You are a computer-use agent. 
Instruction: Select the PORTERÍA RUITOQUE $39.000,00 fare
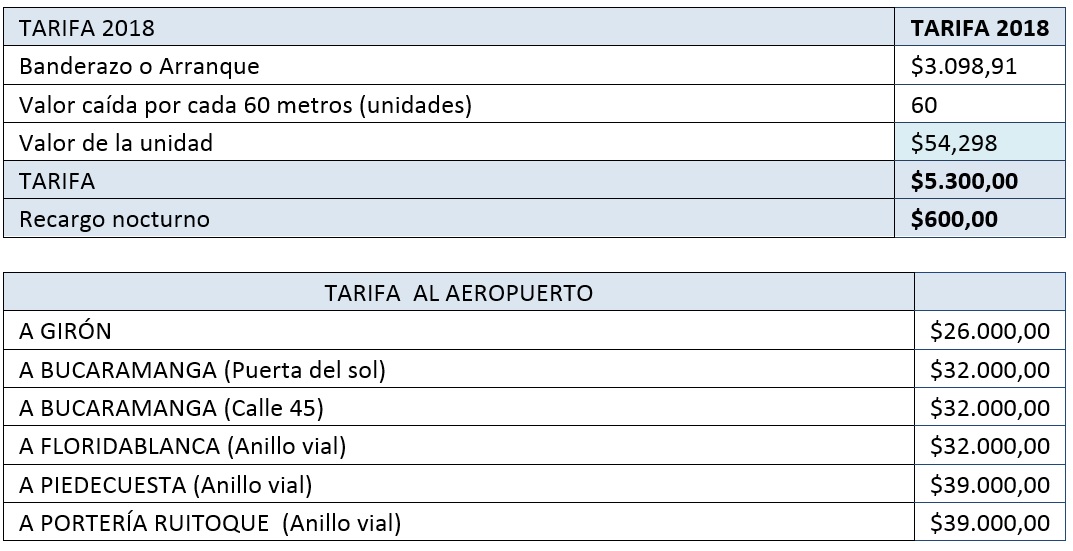[x=990, y=522]
